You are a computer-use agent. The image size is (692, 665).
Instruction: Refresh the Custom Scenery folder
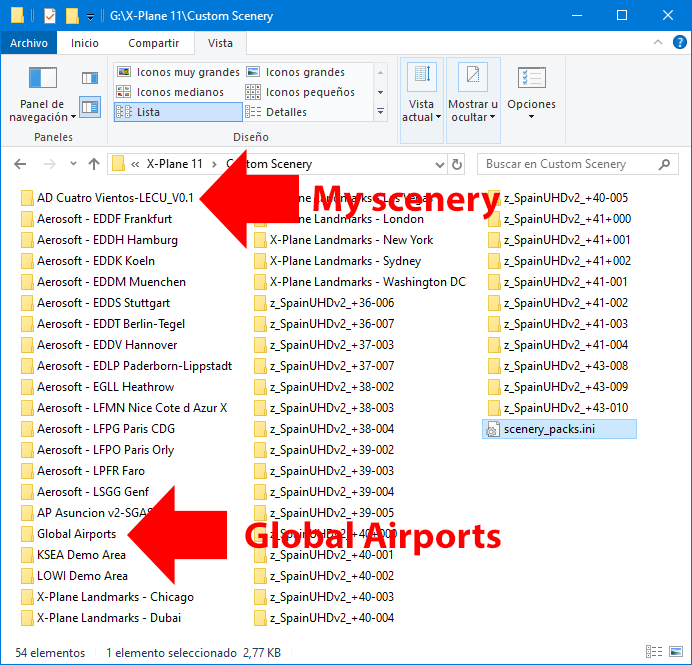tap(457, 165)
